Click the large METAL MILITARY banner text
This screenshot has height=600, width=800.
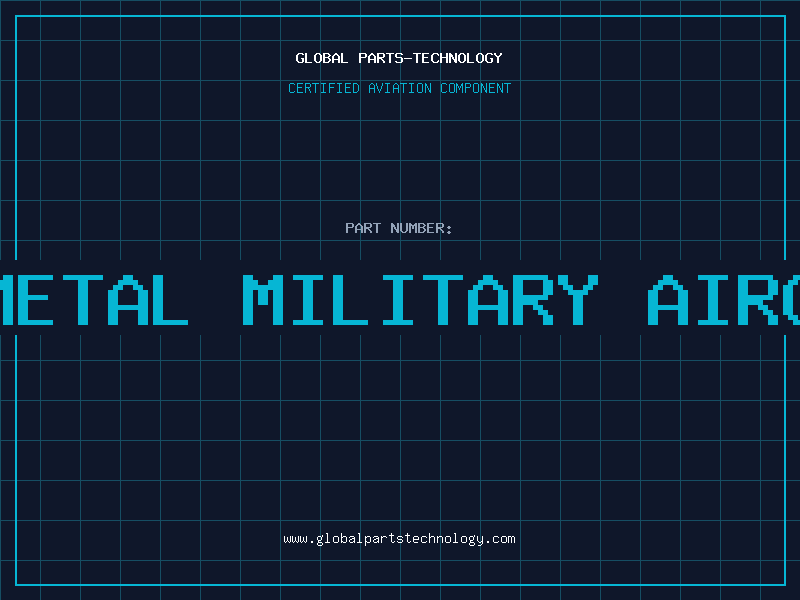[400, 300]
